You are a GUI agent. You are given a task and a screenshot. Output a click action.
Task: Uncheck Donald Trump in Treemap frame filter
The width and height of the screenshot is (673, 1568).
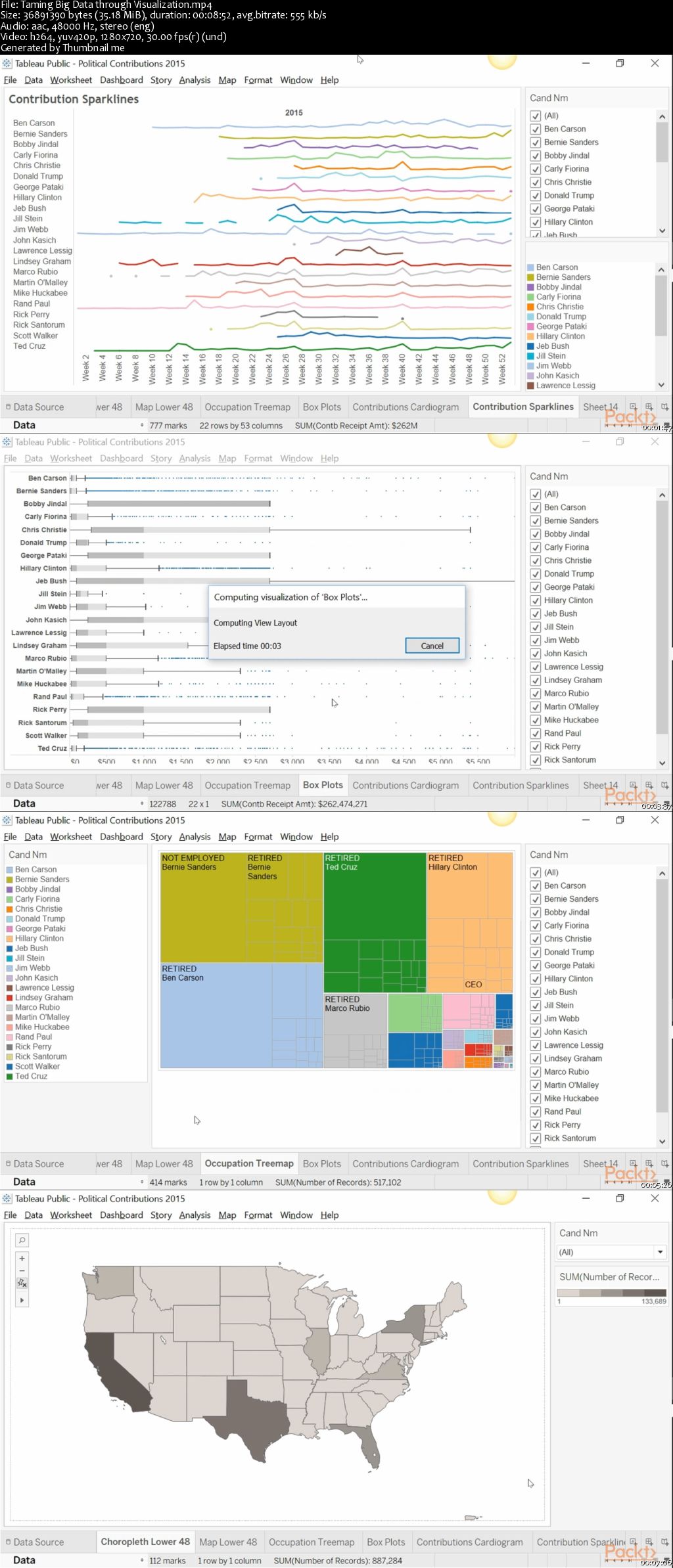pos(536,952)
